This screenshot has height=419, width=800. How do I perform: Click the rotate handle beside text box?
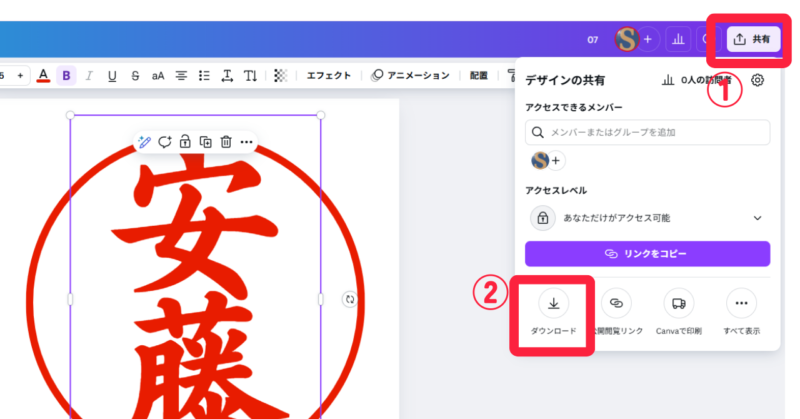(349, 300)
